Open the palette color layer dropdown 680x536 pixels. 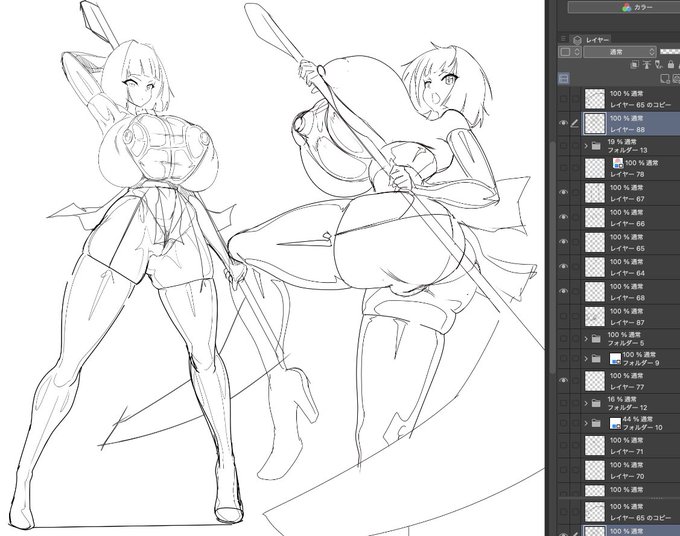[570, 52]
